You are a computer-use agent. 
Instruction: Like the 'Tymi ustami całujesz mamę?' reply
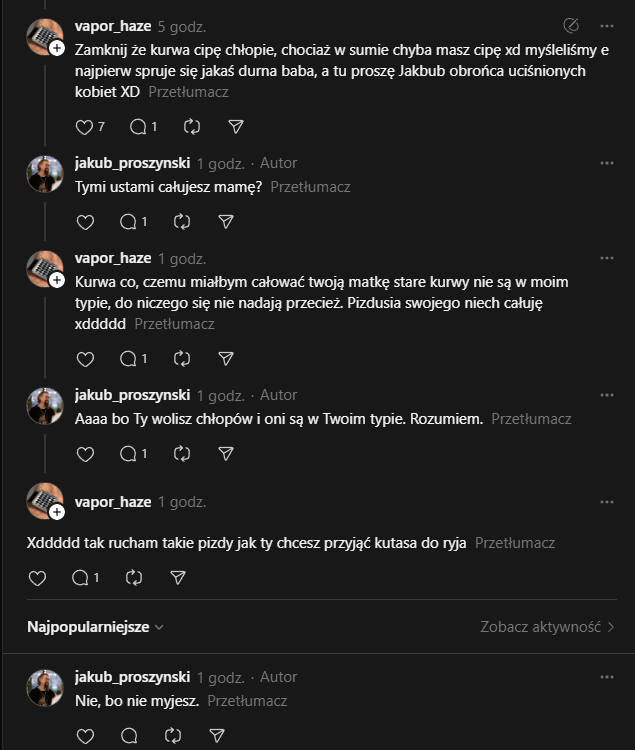click(85, 221)
